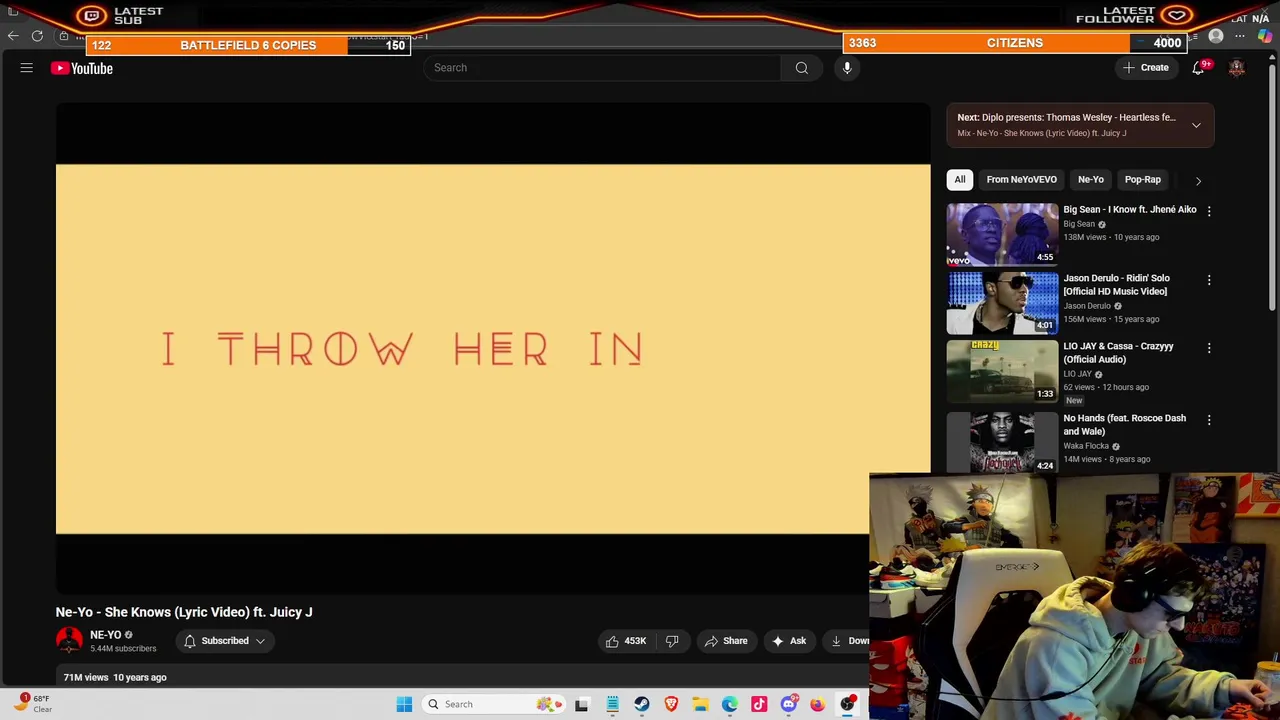Open more options for Jason Derulo video
Viewport: 1280px width, 720px height.
[1209, 280]
